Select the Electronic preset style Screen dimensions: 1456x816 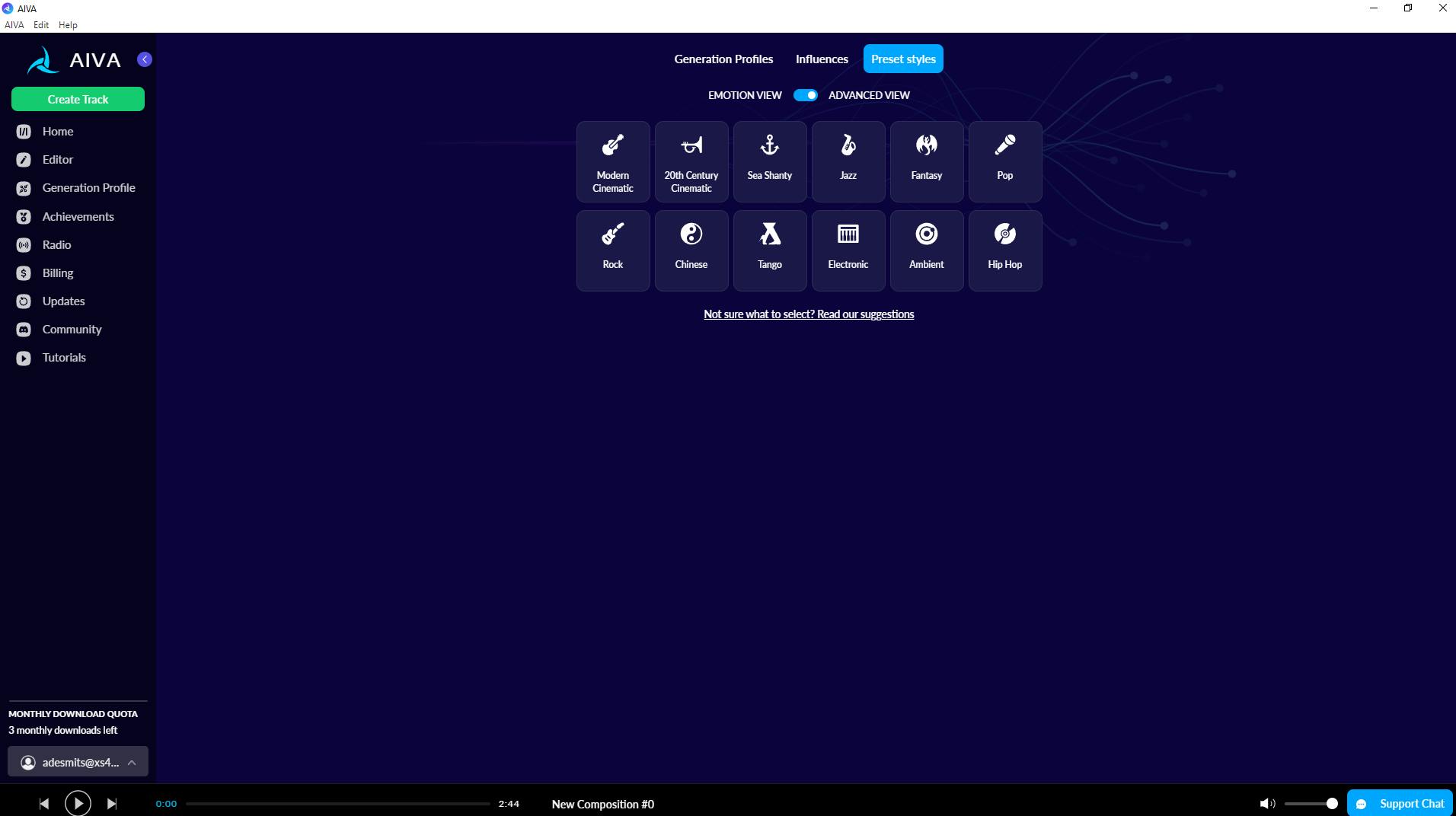pos(848,250)
